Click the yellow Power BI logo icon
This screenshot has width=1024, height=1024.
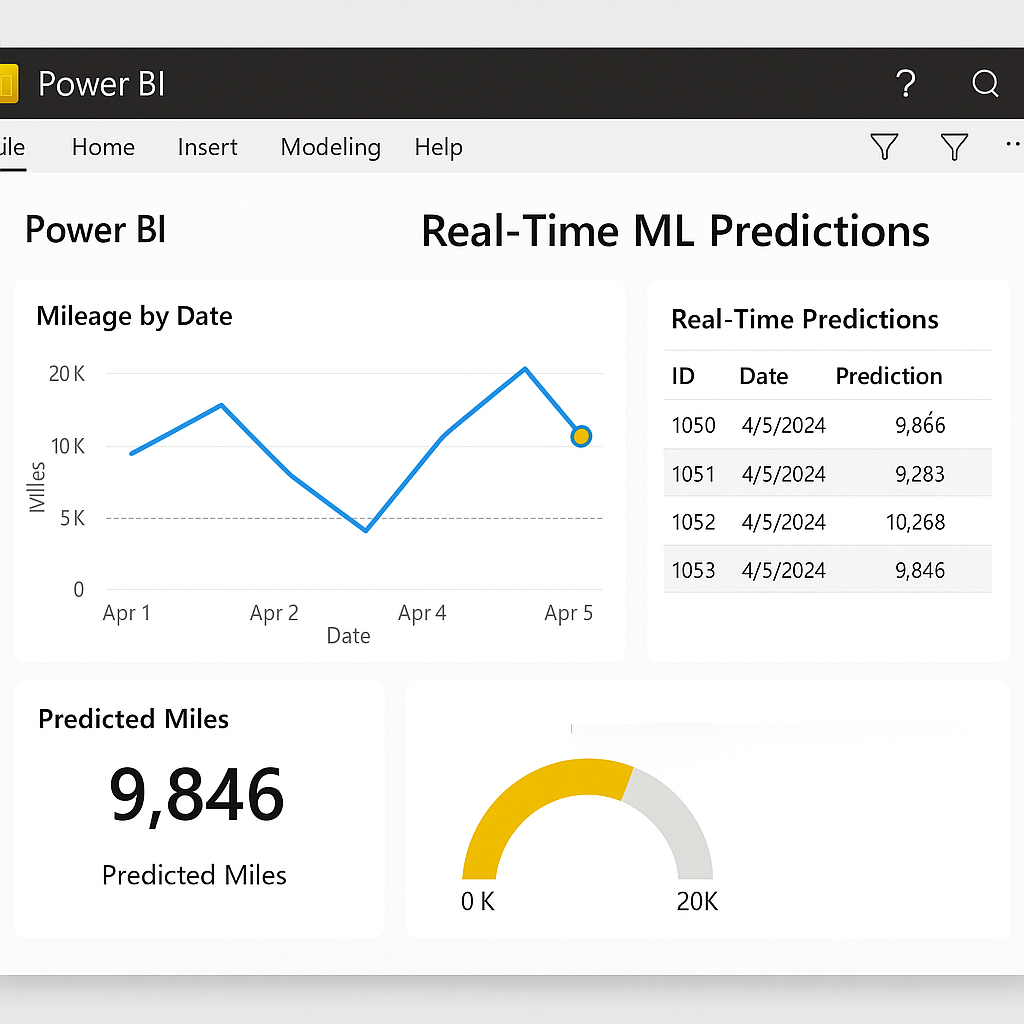tap(8, 84)
